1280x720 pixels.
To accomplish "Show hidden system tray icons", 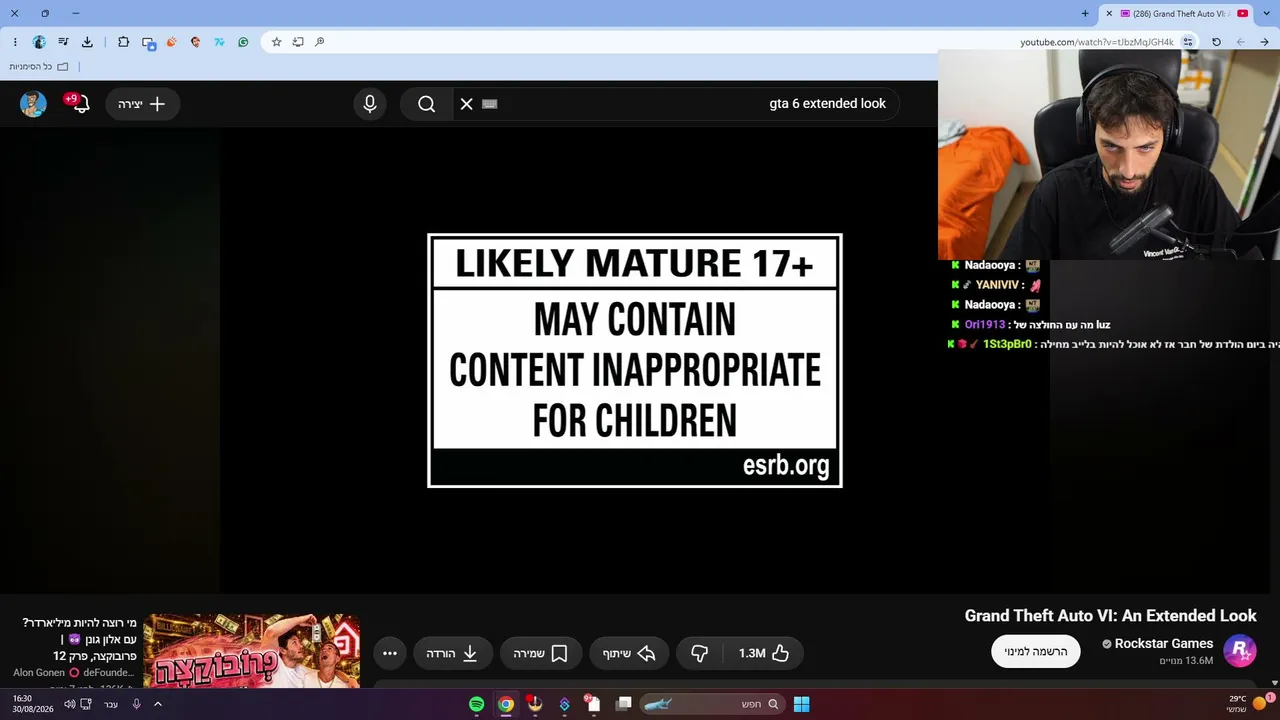I will coord(157,704).
